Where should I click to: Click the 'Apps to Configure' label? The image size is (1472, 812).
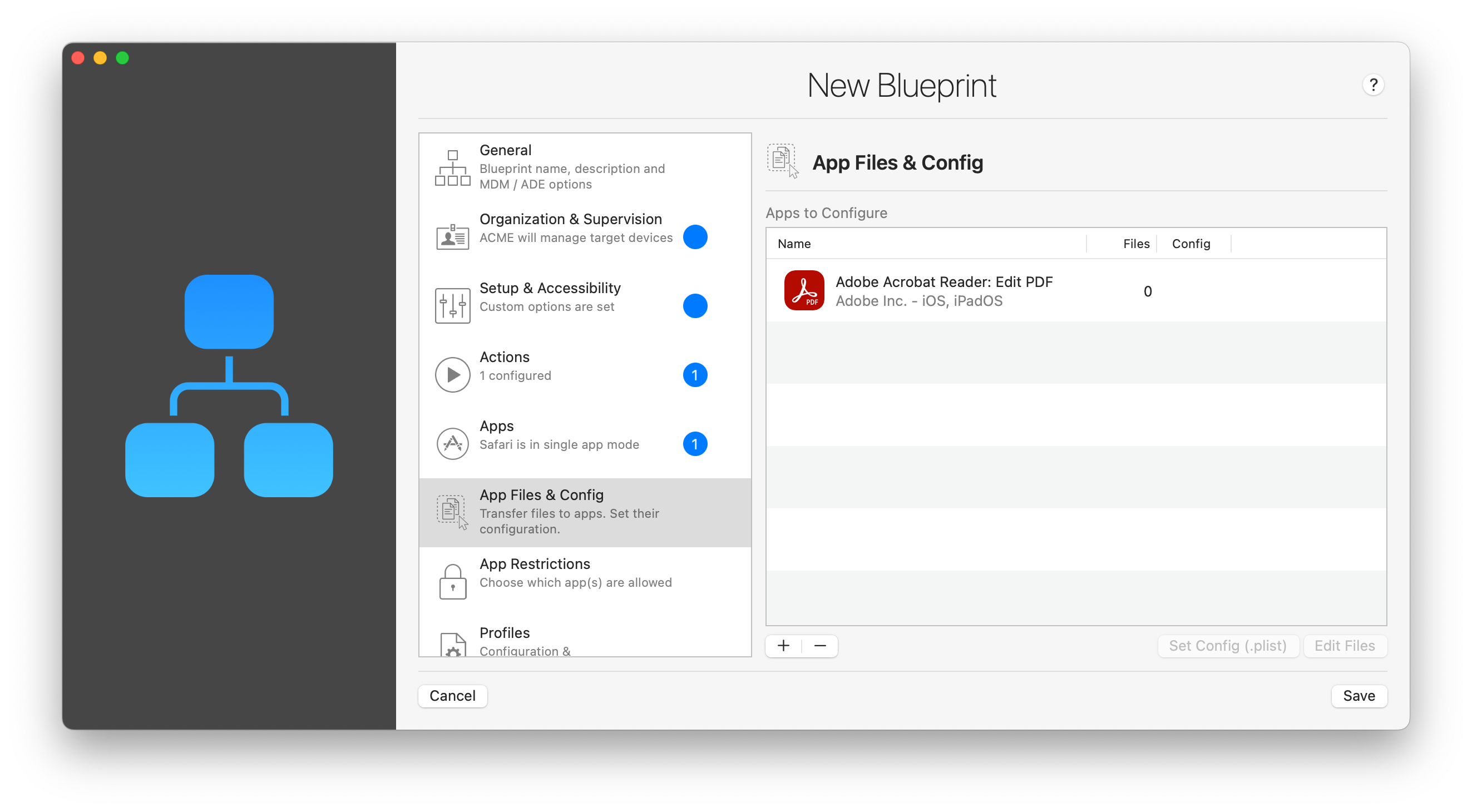(x=826, y=212)
